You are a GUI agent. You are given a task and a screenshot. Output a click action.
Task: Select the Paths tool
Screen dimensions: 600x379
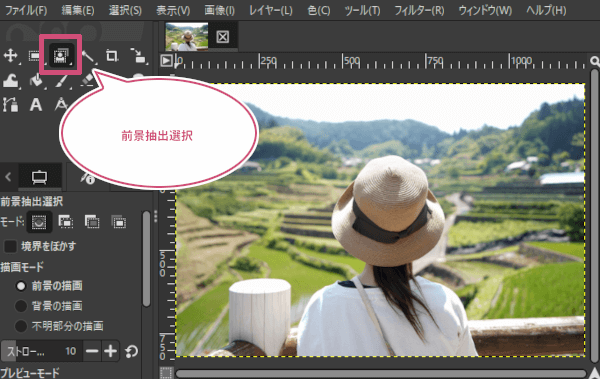[10, 105]
